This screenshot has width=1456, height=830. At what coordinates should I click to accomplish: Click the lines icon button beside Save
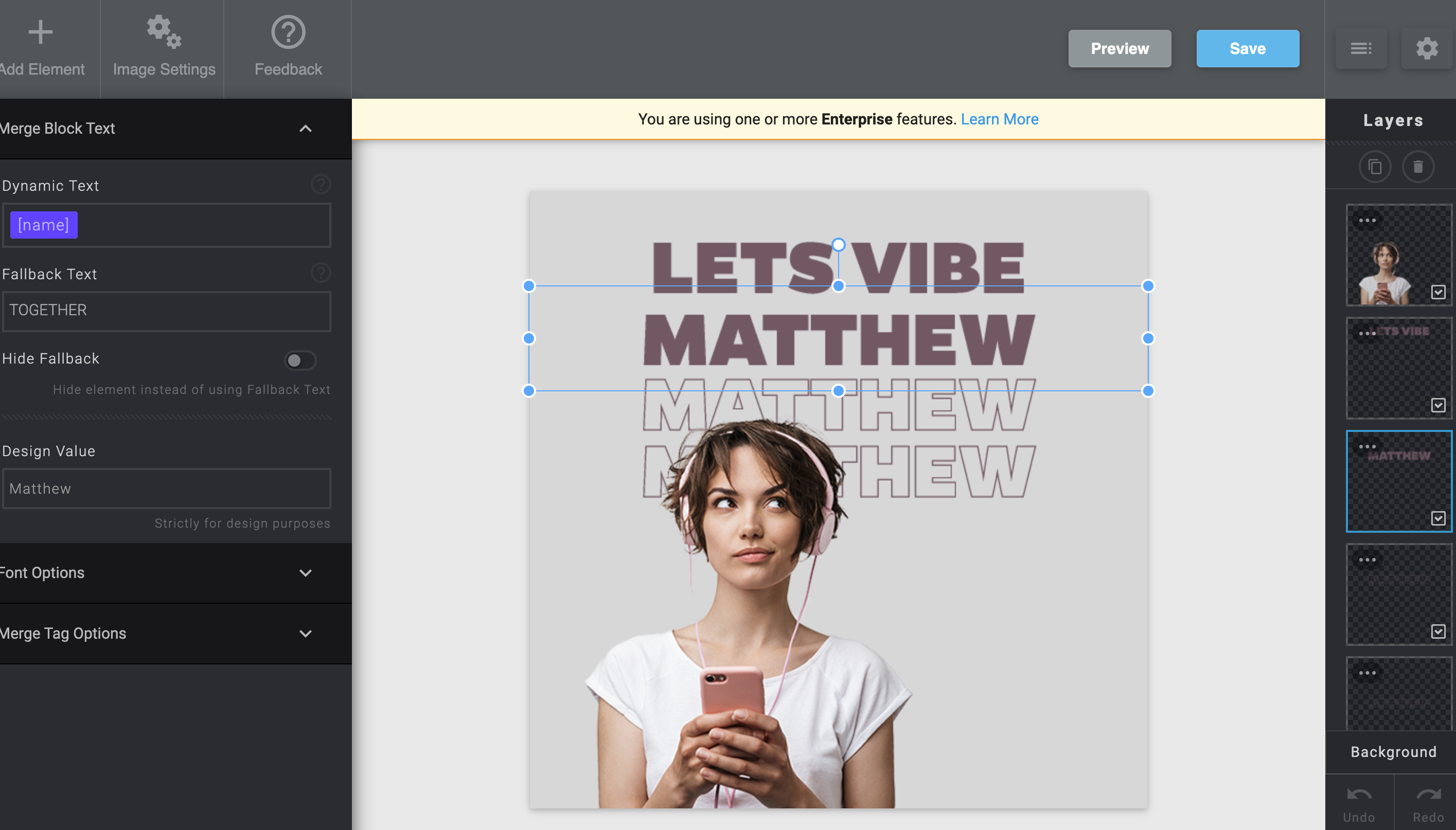(x=1361, y=48)
